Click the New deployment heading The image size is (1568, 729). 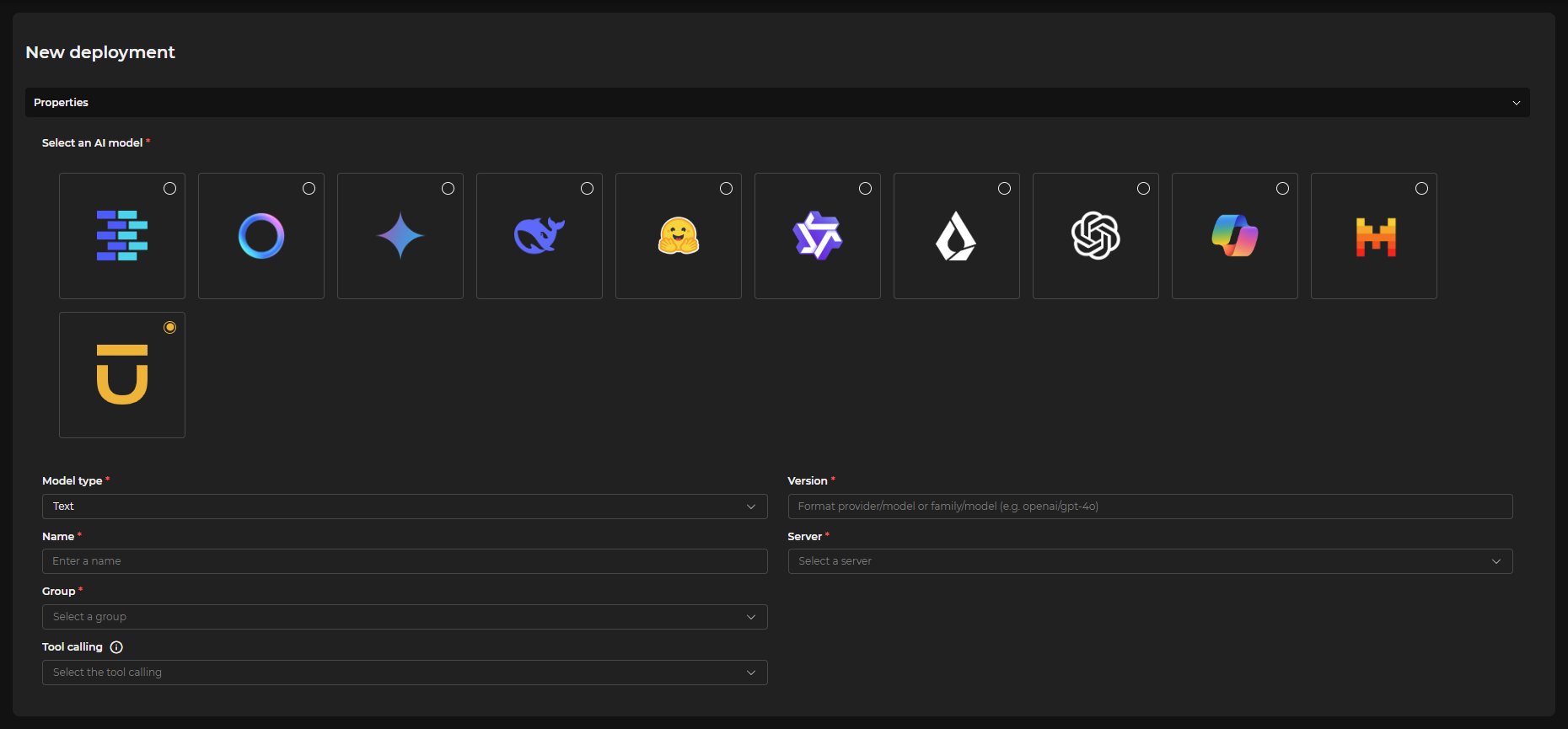100,52
